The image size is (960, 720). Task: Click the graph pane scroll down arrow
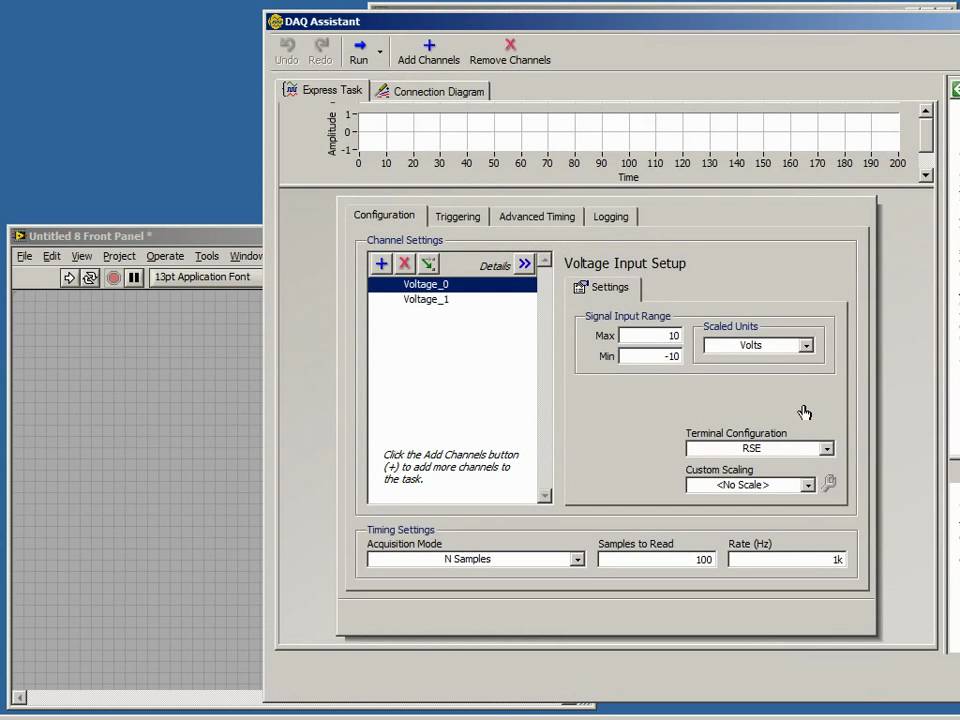click(926, 175)
